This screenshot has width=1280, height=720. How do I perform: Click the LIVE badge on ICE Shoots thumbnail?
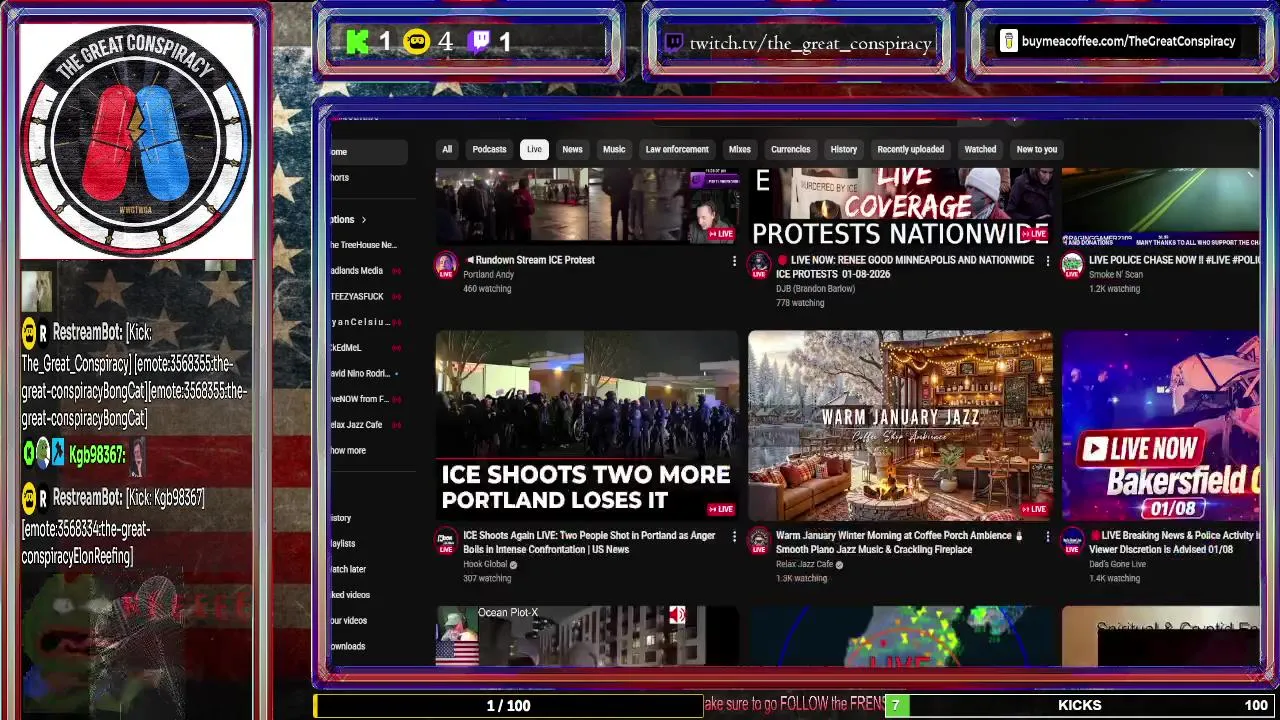click(721, 509)
